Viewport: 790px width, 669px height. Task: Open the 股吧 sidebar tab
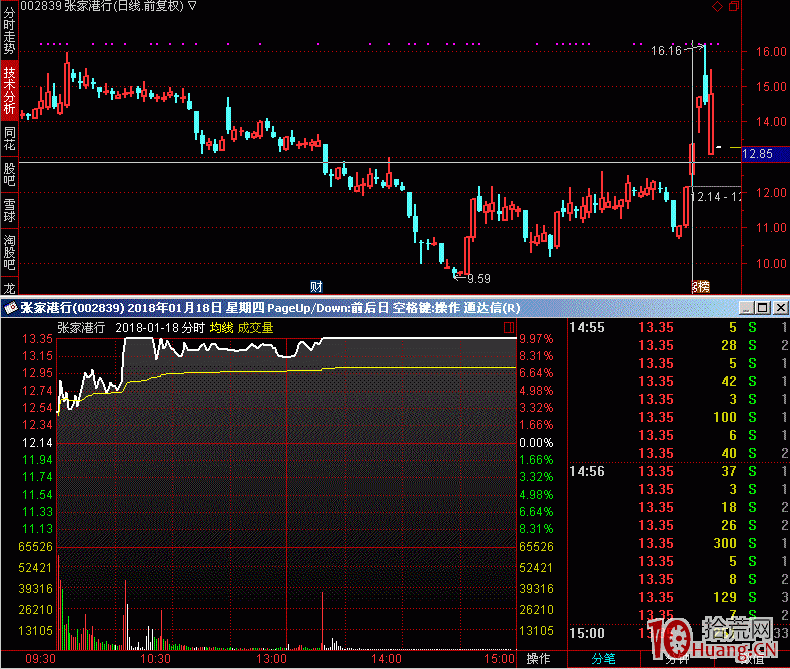pyautogui.click(x=9, y=174)
